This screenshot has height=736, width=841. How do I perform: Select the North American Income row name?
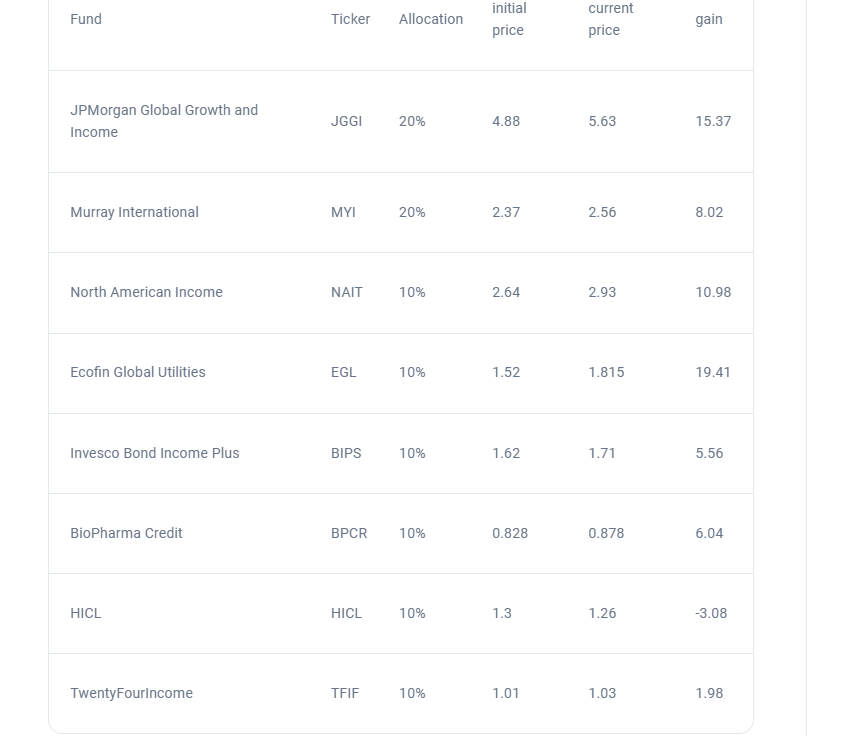[x=146, y=292]
